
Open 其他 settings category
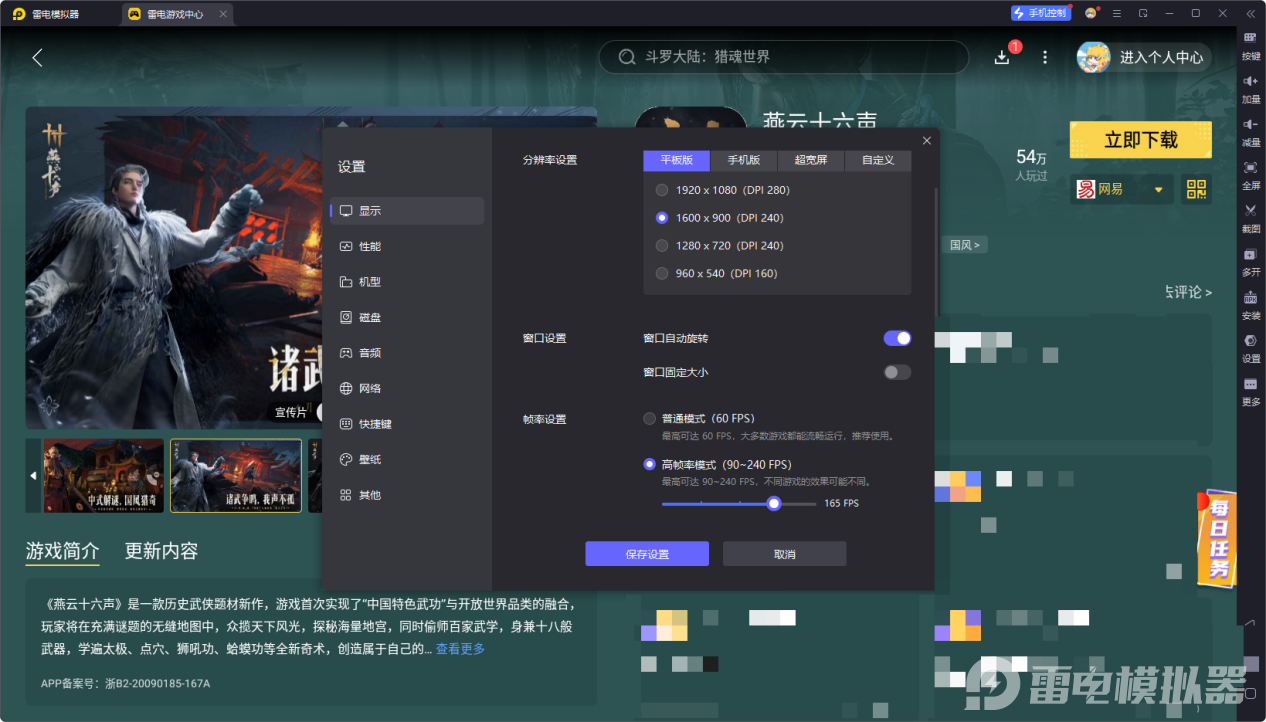point(407,495)
